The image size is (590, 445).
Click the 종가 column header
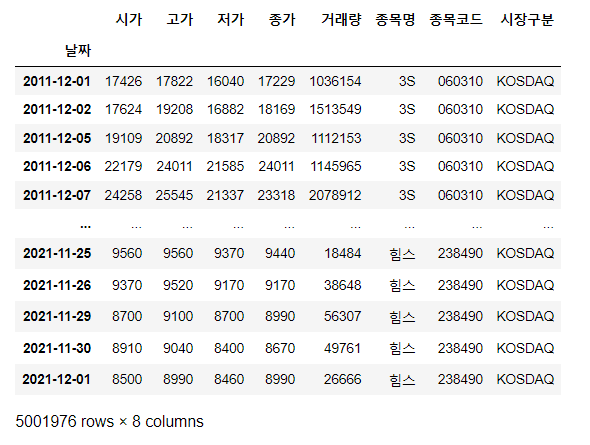coord(282,20)
